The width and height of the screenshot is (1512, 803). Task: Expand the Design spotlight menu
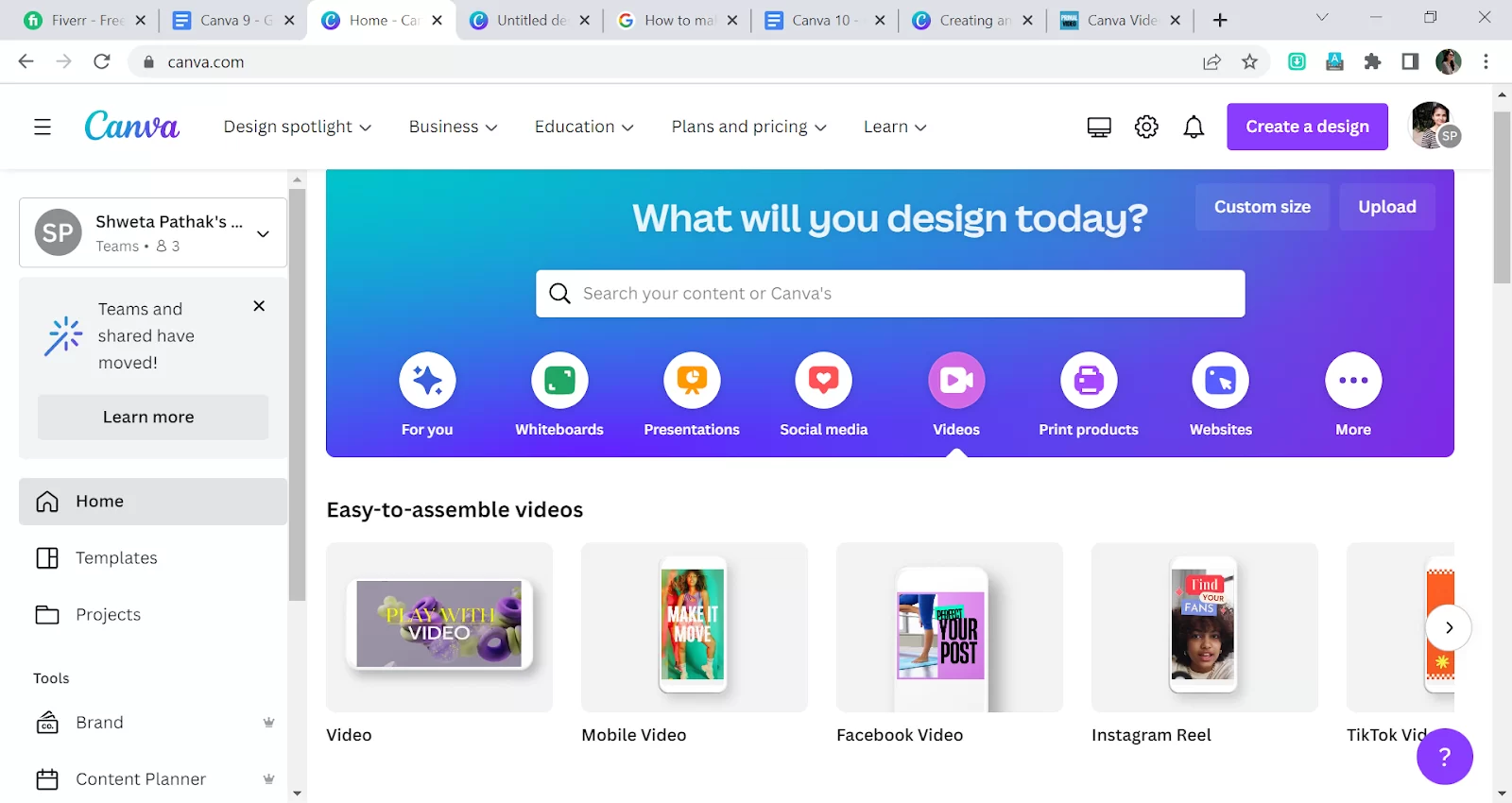[x=298, y=127]
